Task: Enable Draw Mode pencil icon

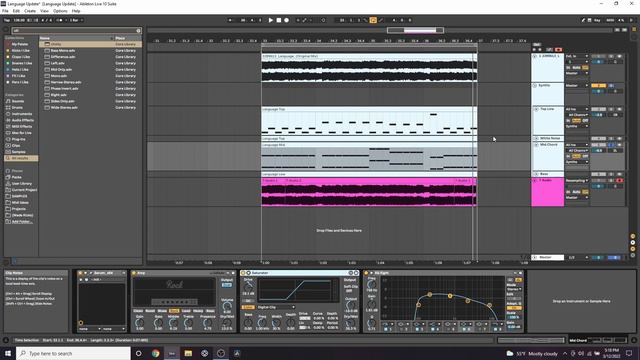Action: (x=583, y=20)
